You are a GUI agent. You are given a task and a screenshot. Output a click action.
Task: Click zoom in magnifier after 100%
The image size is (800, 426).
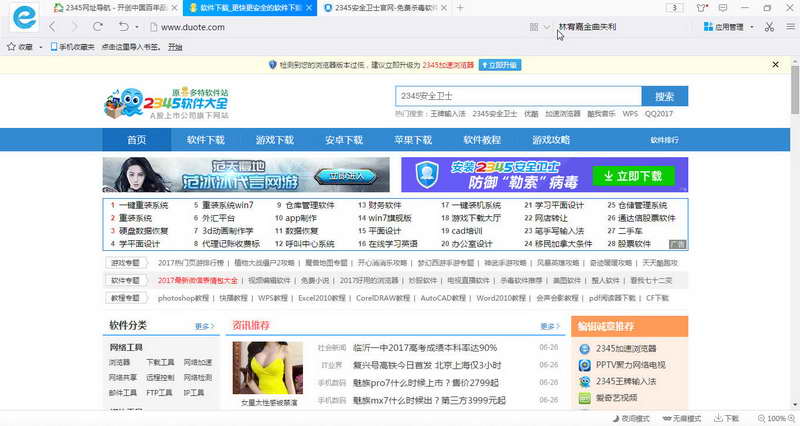tap(791, 418)
